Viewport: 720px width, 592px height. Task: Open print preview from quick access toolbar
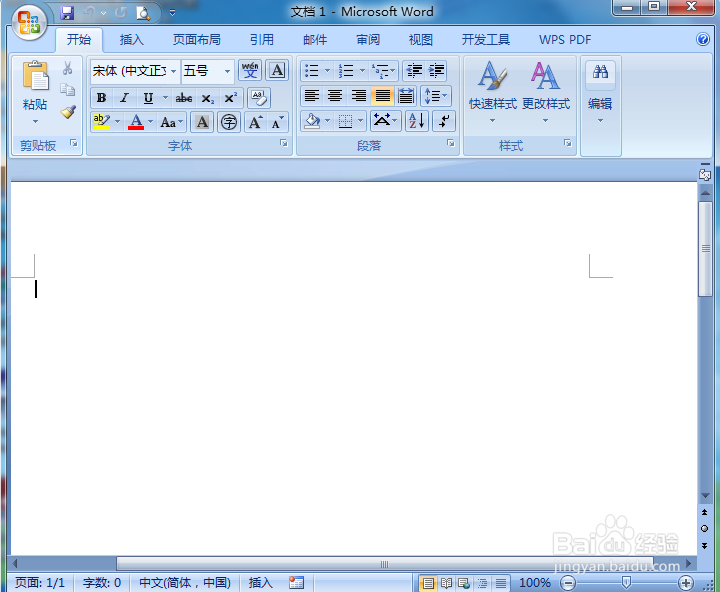143,13
